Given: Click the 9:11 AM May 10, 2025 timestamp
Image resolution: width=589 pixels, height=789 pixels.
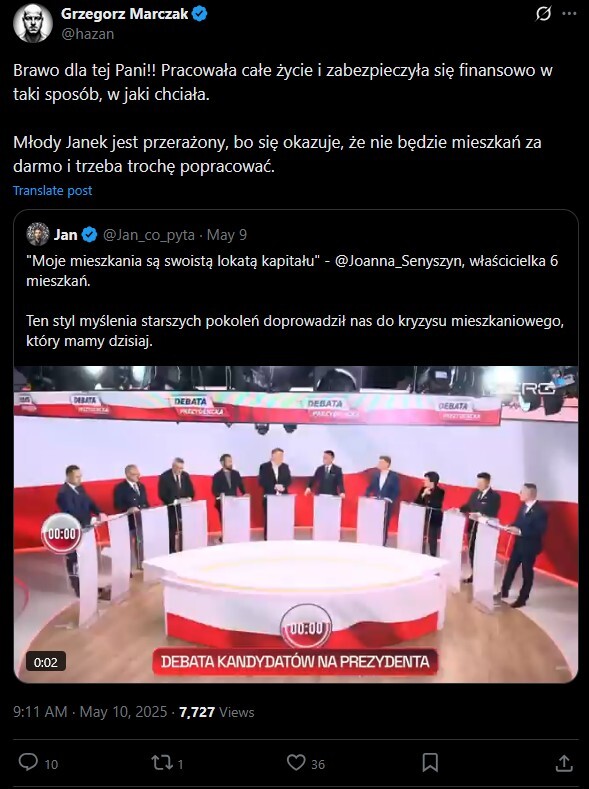Looking at the screenshot, I should click(90, 712).
